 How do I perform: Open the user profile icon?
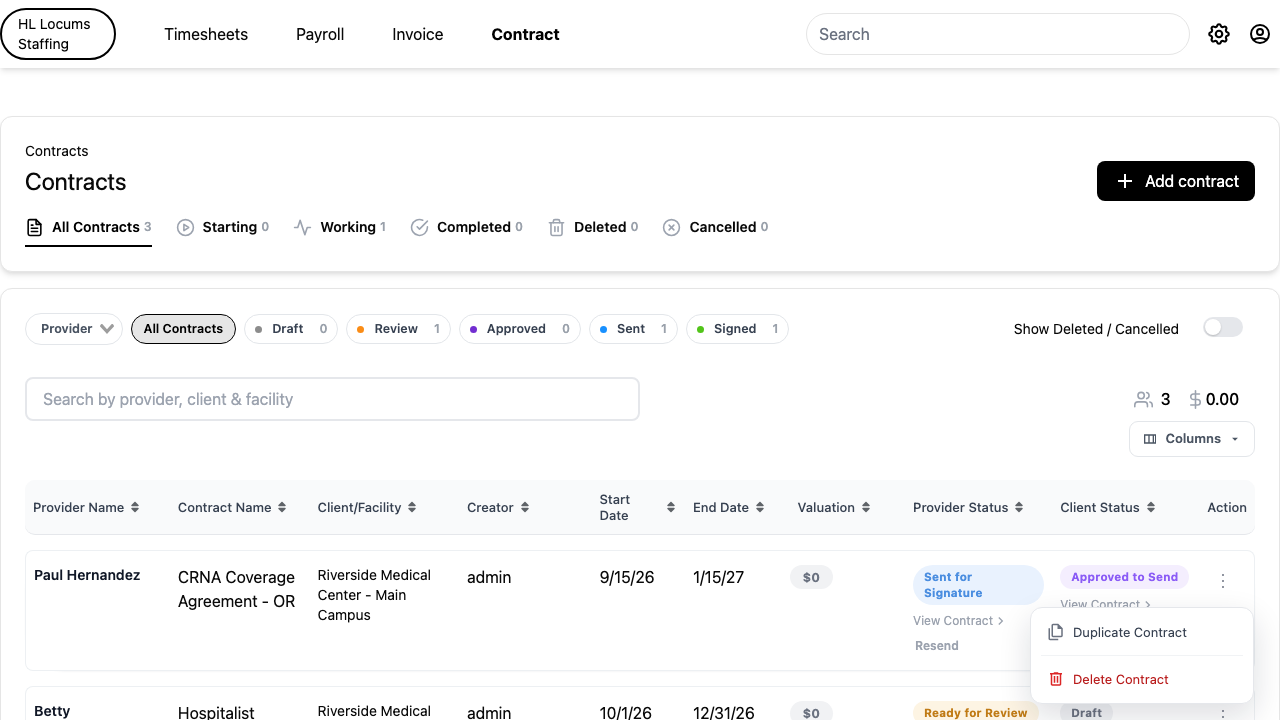[1260, 34]
